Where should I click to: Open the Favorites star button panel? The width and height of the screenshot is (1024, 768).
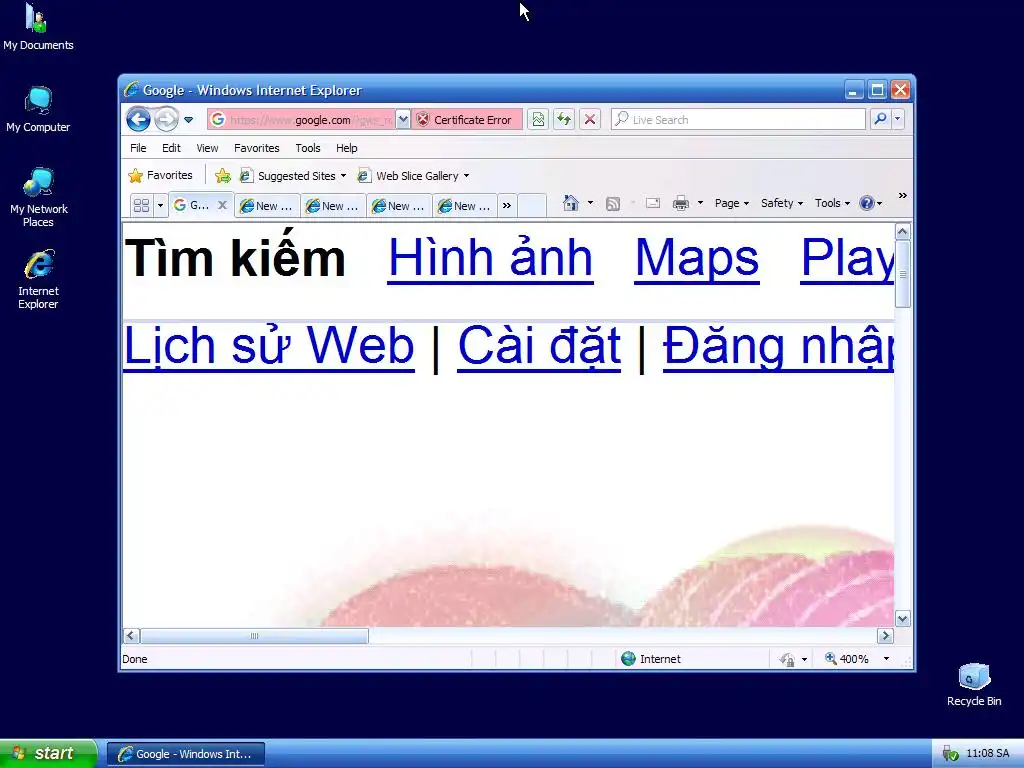pos(161,175)
